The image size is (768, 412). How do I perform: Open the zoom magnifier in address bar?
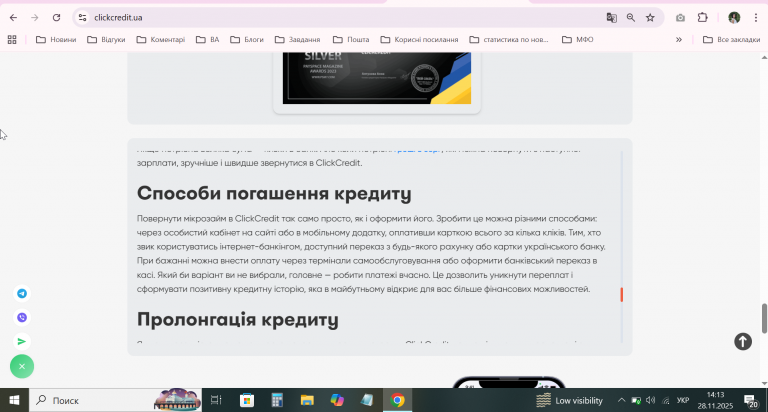point(631,18)
